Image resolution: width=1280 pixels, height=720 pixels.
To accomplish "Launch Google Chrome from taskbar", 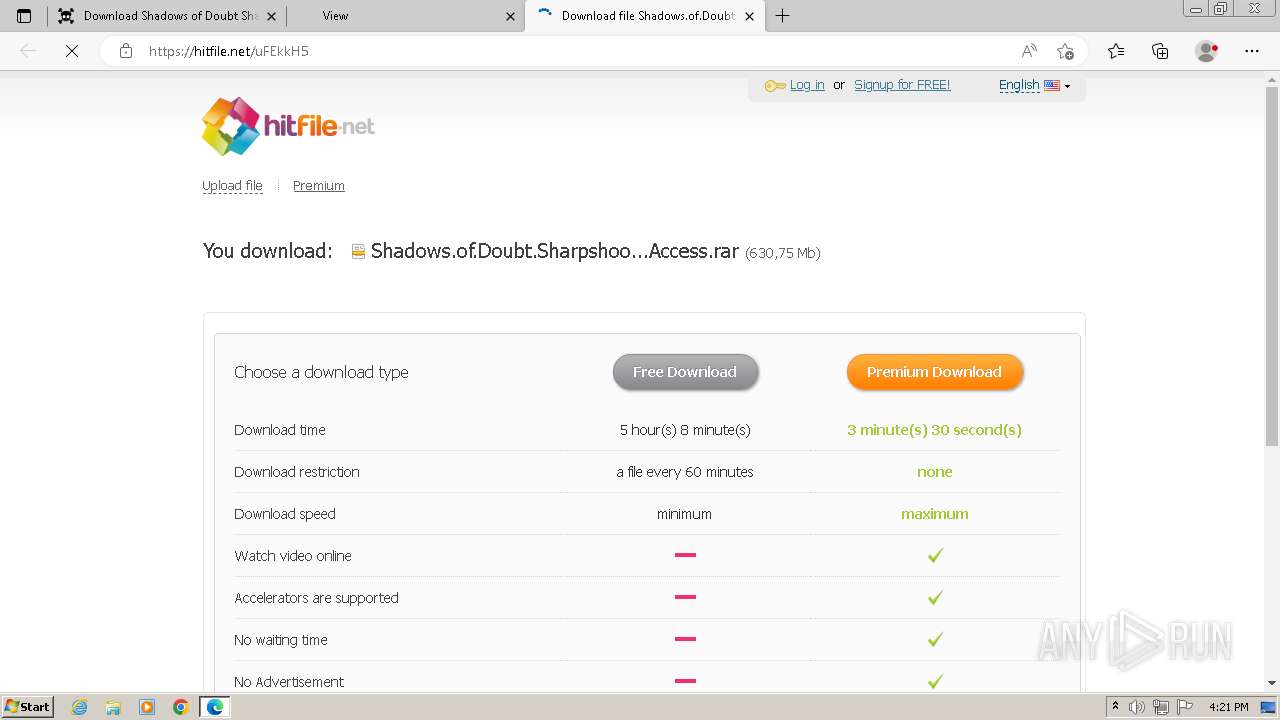I will [x=181, y=707].
